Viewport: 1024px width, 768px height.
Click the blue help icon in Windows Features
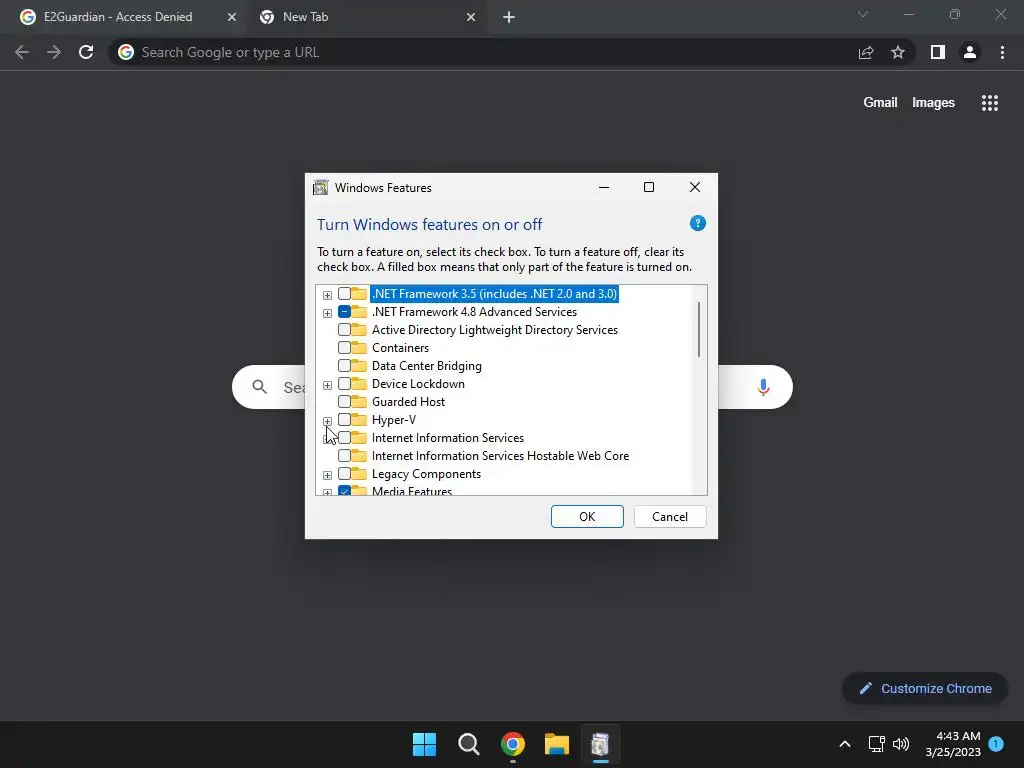pyautogui.click(x=697, y=223)
